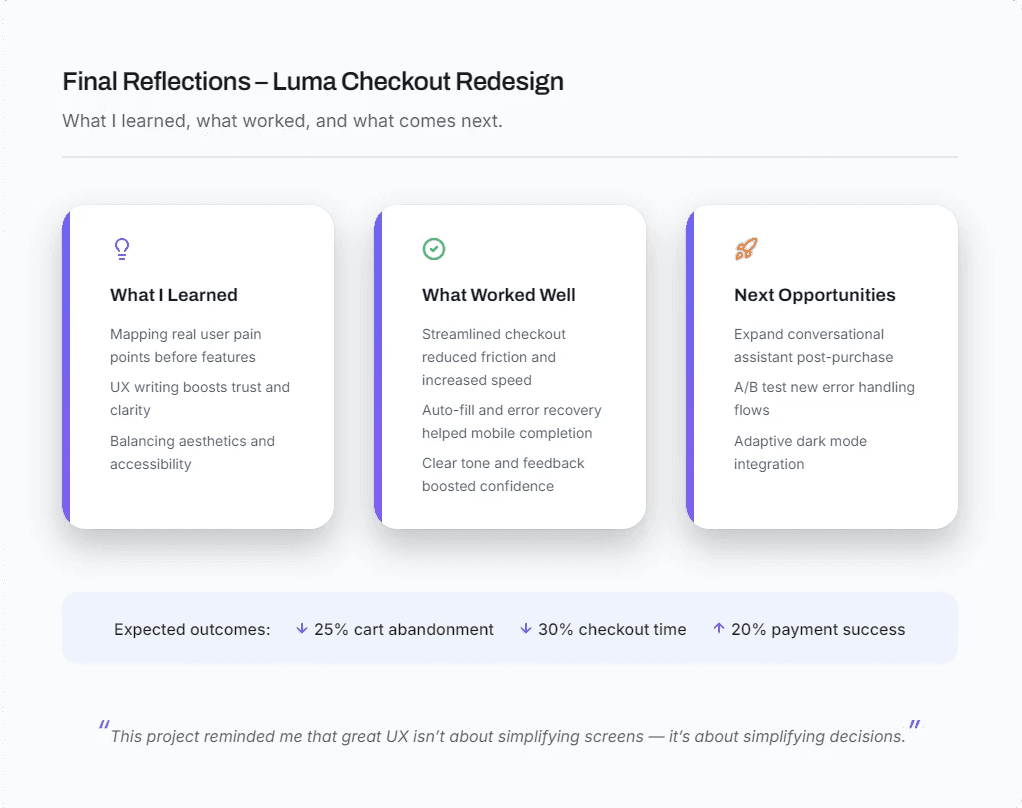Screen dimensions: 1022x808
Task: Click the up arrow beside 20% payment success
Action: pyautogui.click(x=718, y=628)
